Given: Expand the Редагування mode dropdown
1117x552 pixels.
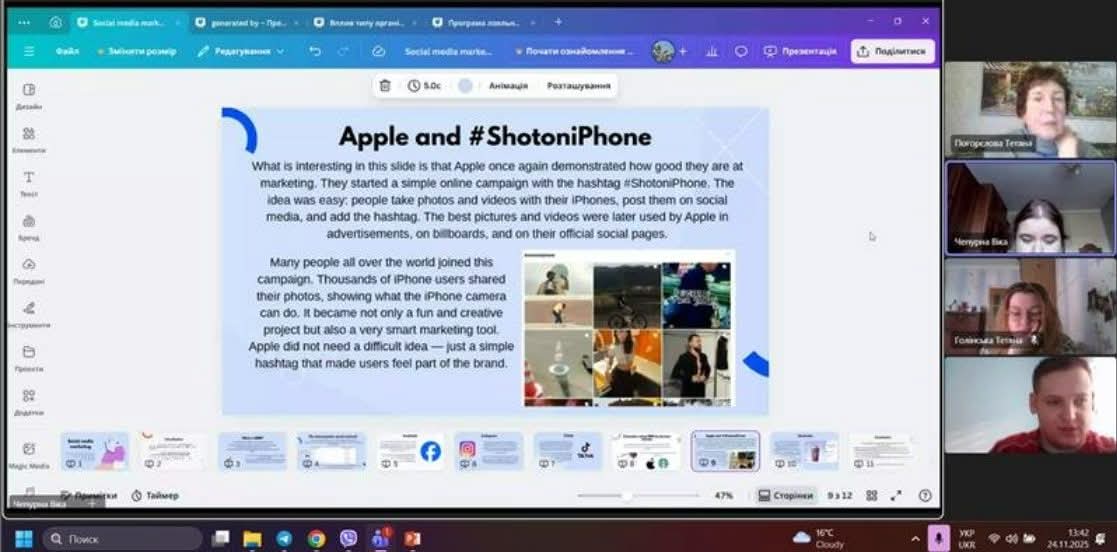Looking at the screenshot, I should (241, 51).
